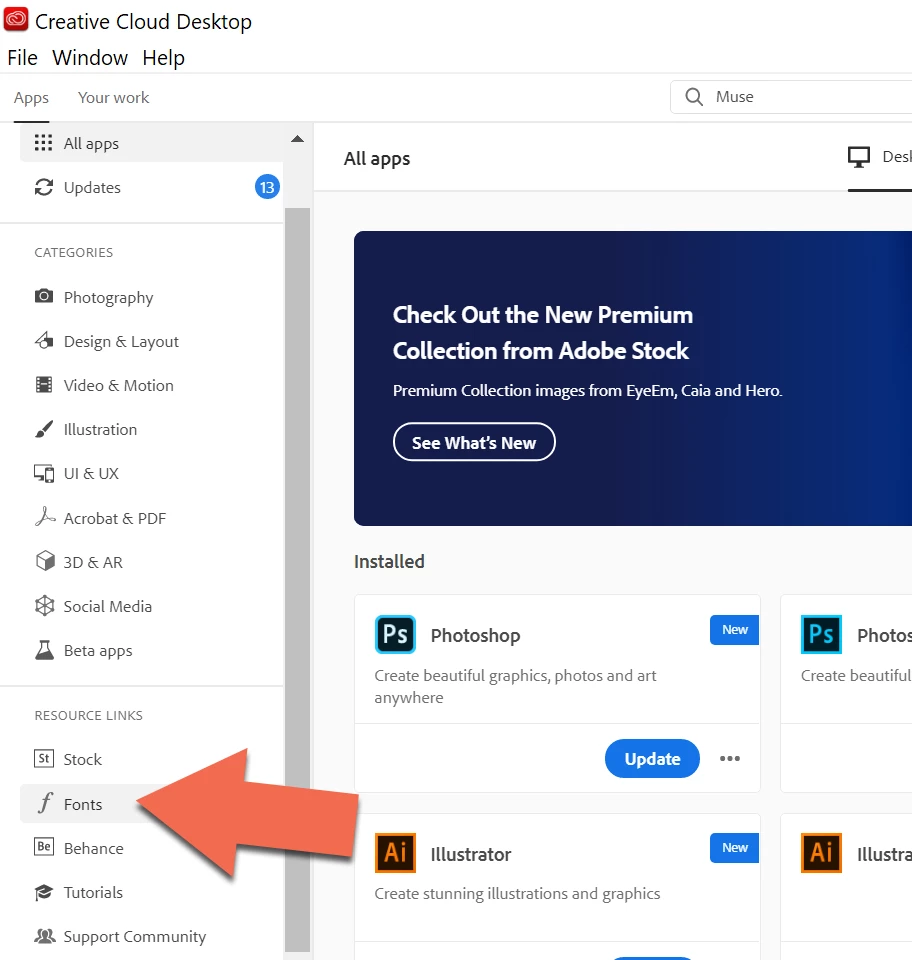Click the Stock St icon

pyautogui.click(x=43, y=759)
